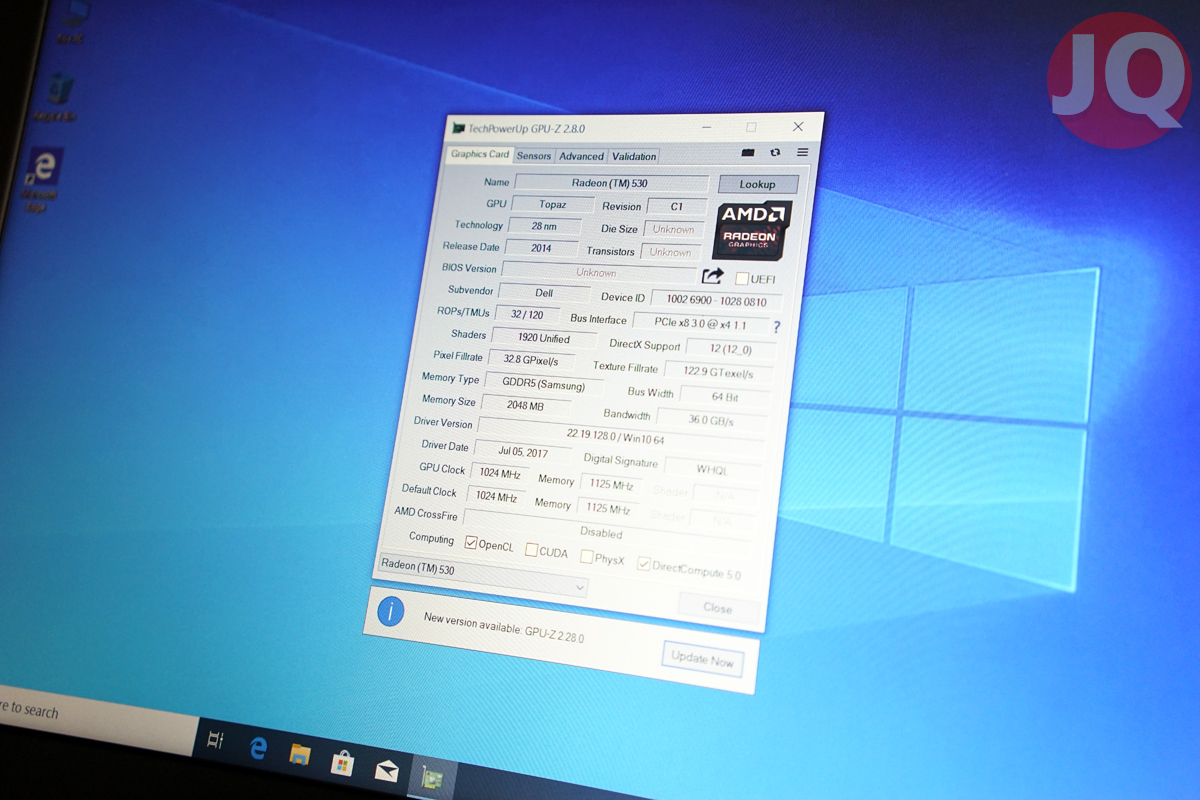Image resolution: width=1200 pixels, height=800 pixels.
Task: Switch to the Sensors tab
Action: click(x=534, y=156)
